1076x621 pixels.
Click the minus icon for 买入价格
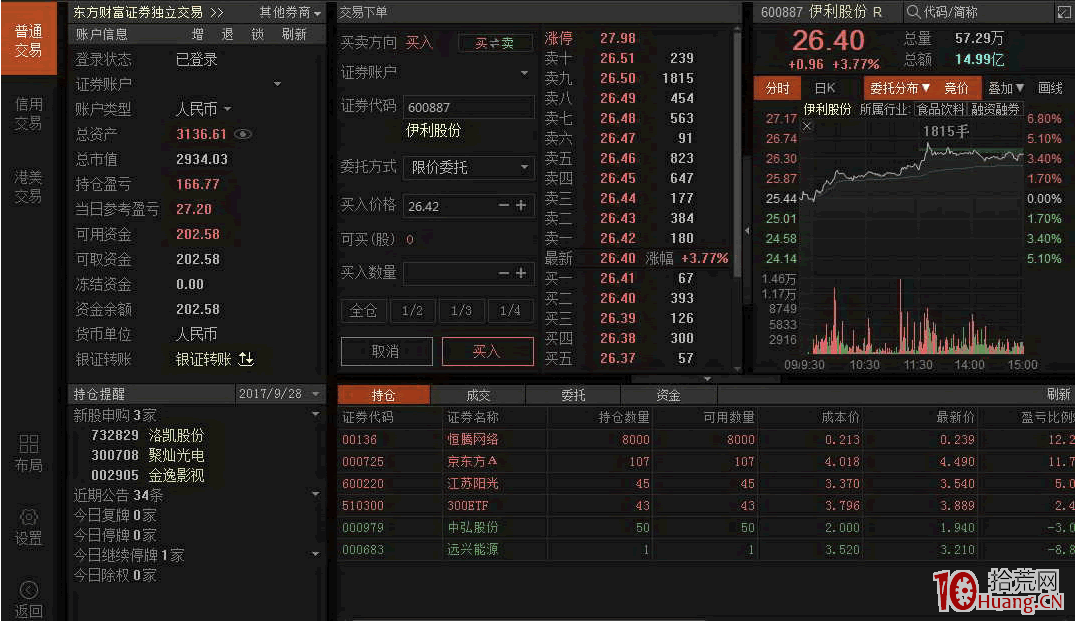[504, 205]
